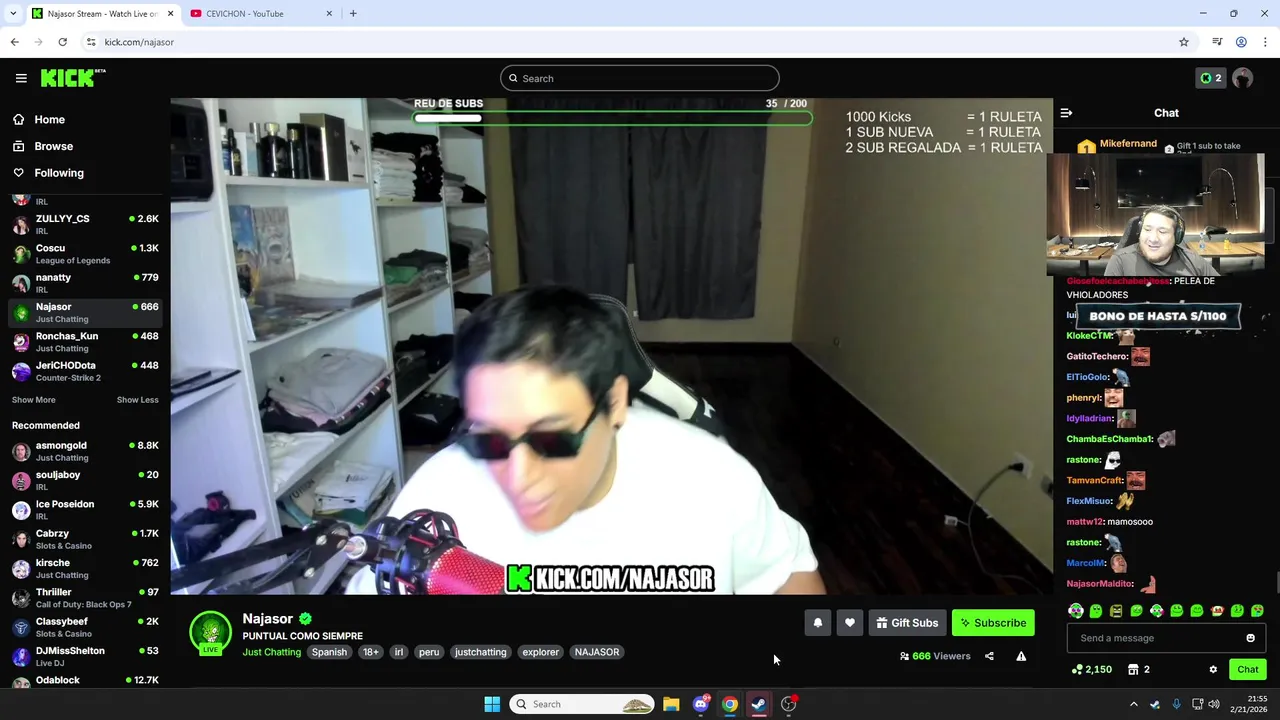The width and height of the screenshot is (1280, 720).
Task: Select the explorer tag
Action: 541,652
